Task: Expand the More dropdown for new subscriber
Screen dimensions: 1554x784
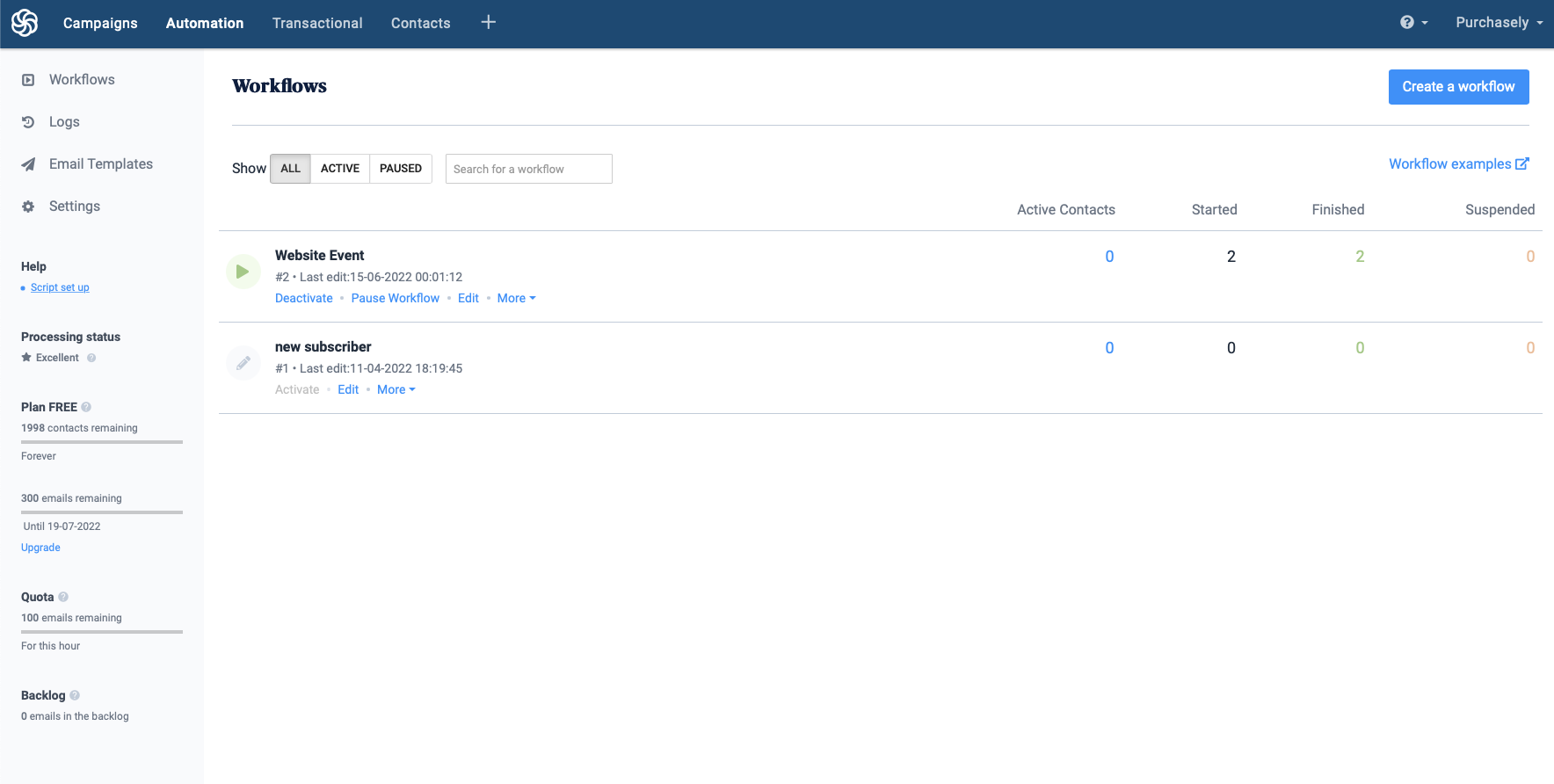Action: [396, 389]
